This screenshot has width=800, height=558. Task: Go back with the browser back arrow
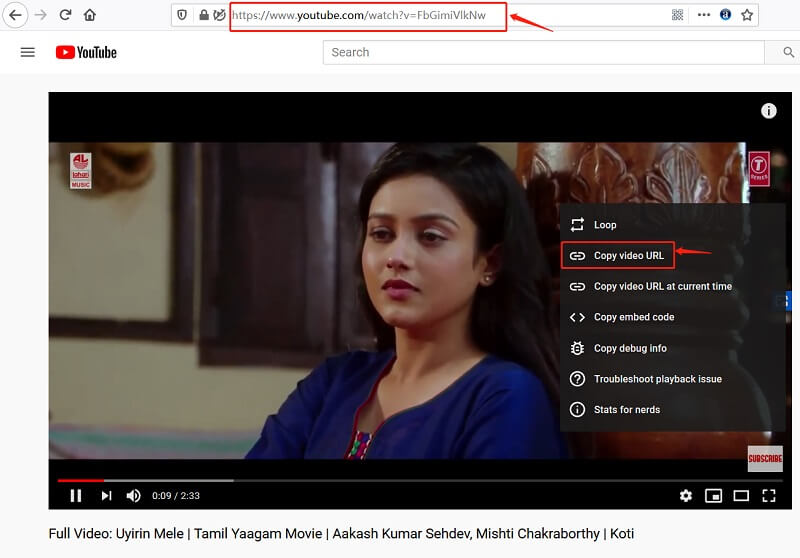(15, 15)
